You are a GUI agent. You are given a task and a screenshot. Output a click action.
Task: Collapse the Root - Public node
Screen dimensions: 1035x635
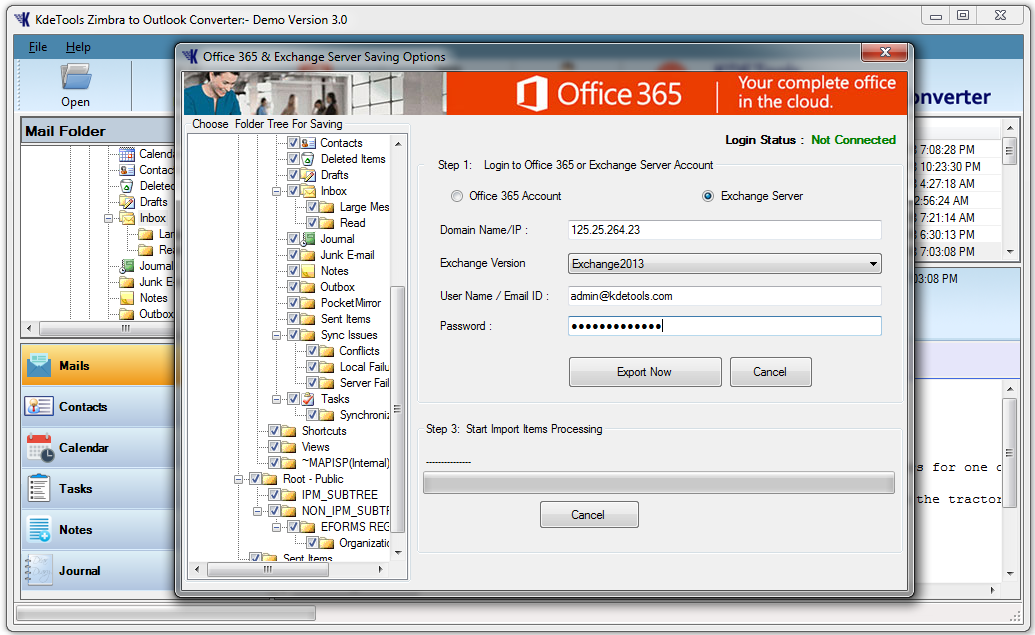pyautogui.click(x=238, y=479)
